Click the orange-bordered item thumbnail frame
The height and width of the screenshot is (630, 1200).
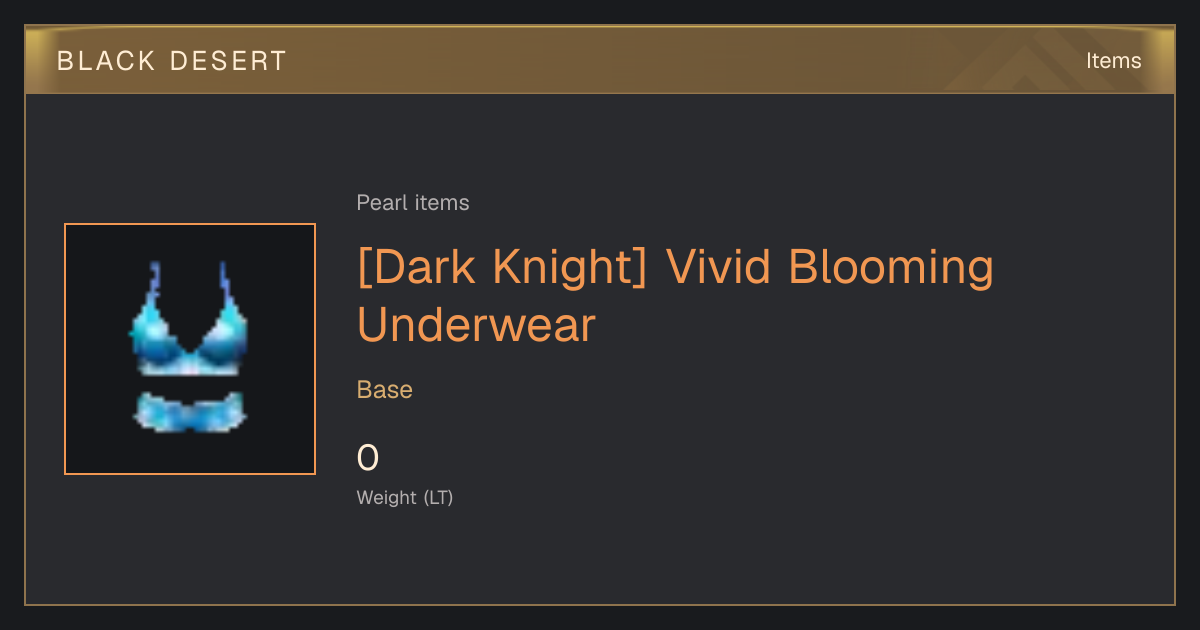[x=190, y=349]
